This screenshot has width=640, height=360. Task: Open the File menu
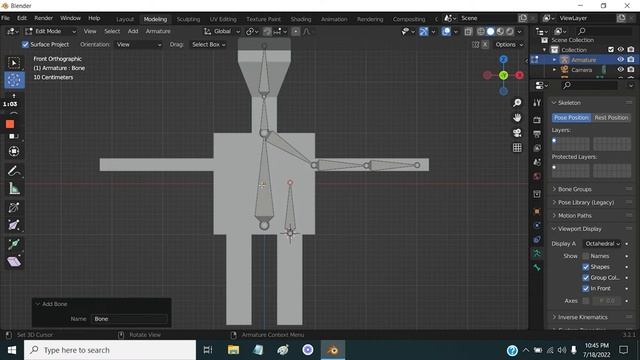(x=6, y=18)
